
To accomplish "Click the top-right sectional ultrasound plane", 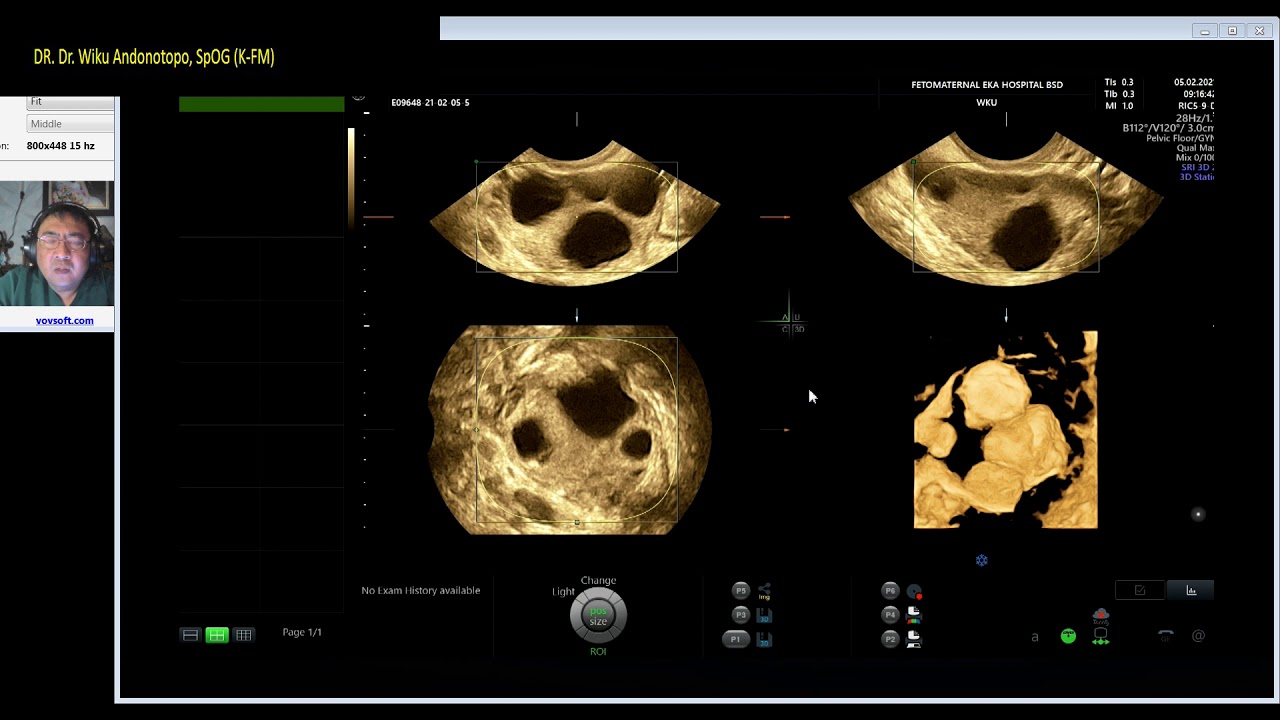I will coord(1006,208).
